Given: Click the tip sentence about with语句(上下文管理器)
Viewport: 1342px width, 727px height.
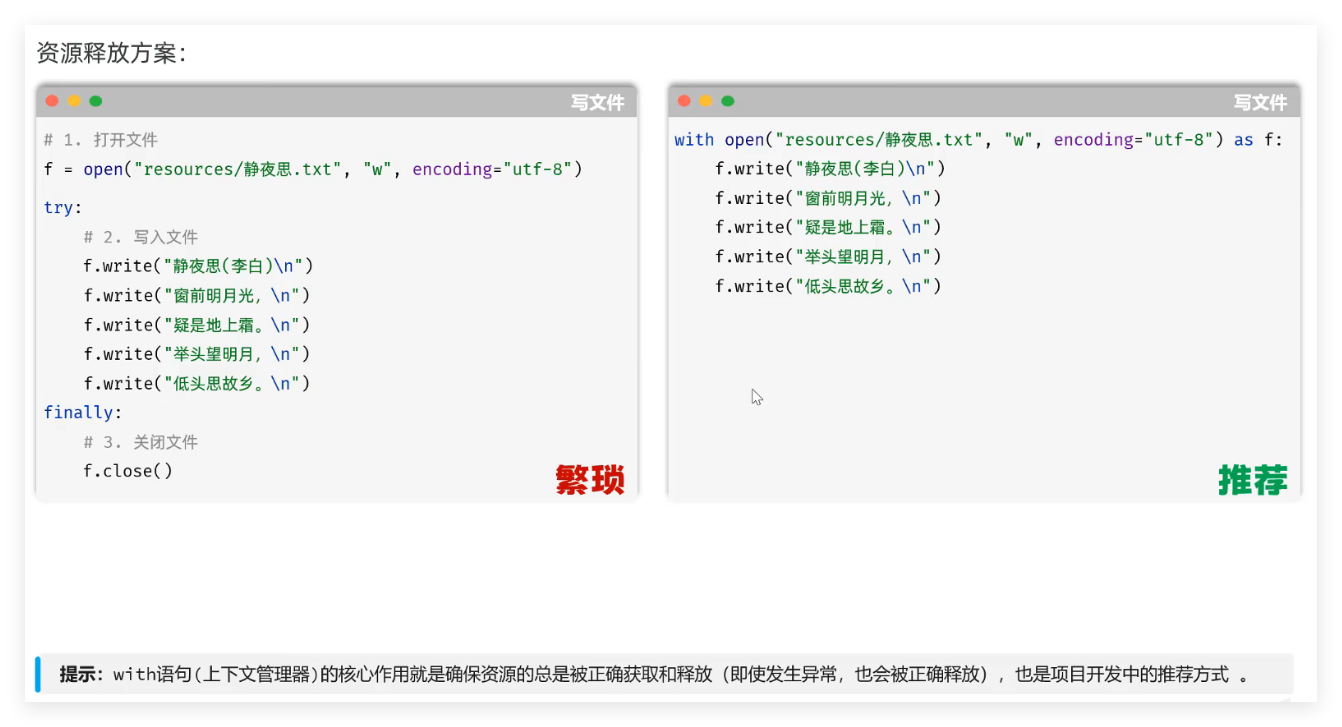Looking at the screenshot, I should click(680, 674).
